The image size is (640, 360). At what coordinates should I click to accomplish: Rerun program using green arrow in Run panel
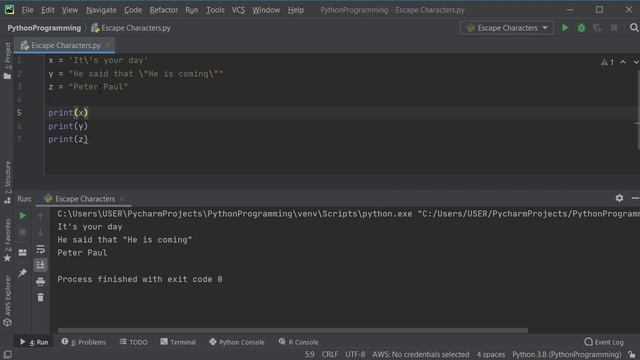point(22,216)
